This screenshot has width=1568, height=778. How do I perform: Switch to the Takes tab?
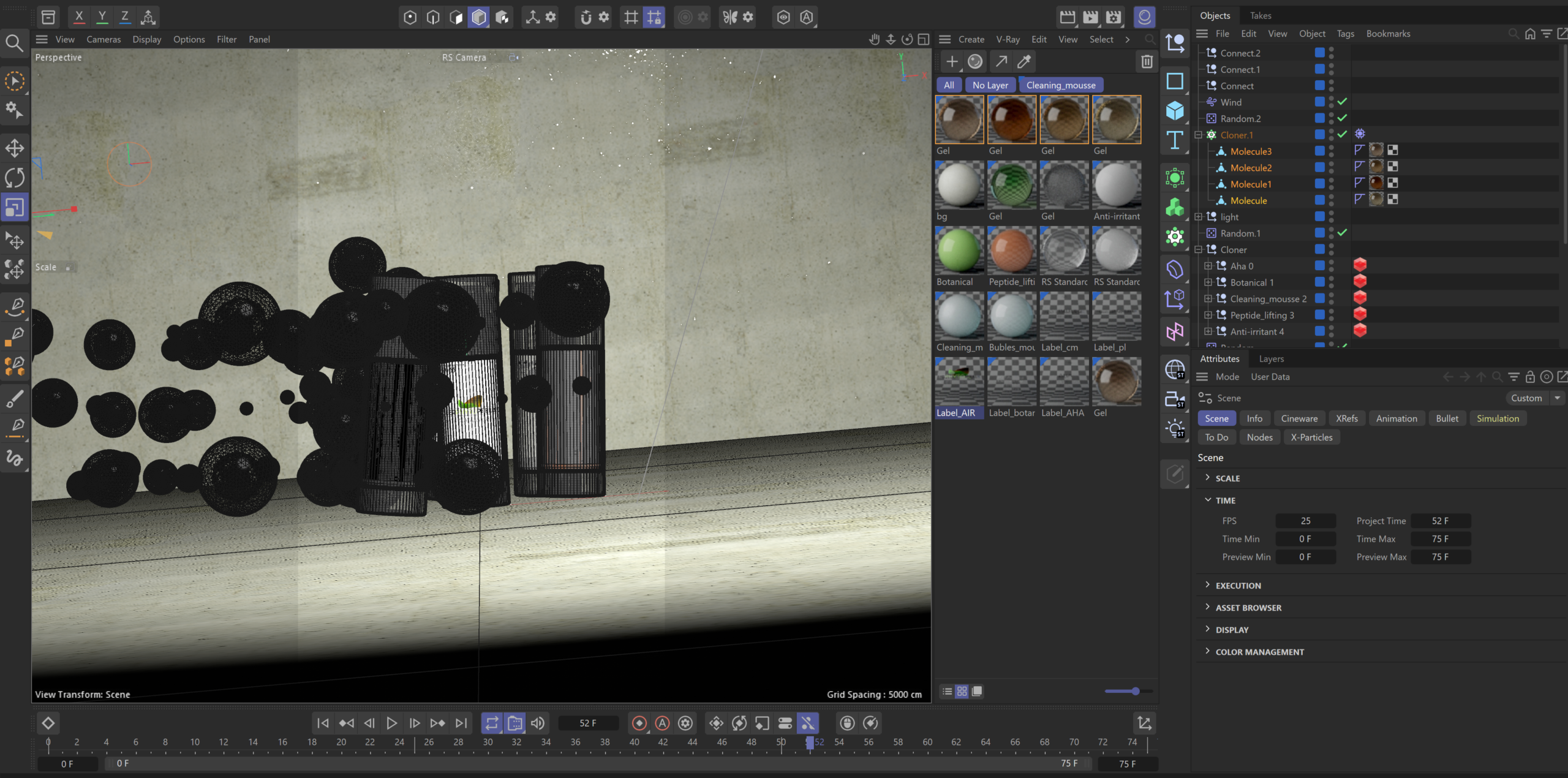1261,15
